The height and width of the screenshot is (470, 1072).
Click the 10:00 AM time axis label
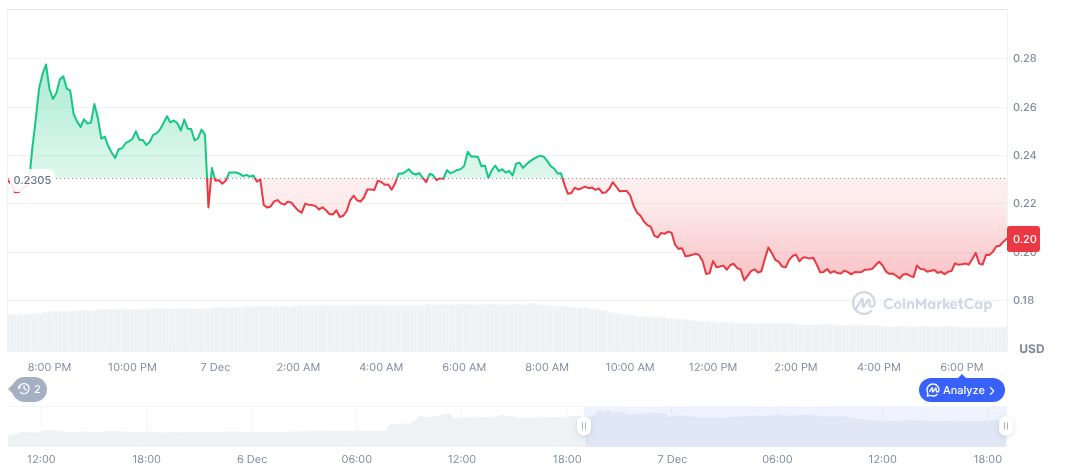tap(629, 367)
